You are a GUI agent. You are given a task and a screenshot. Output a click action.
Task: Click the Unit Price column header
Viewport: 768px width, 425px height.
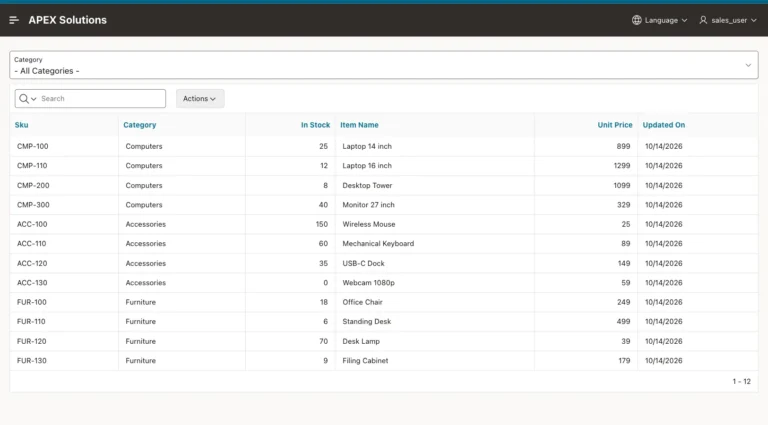tap(615, 125)
